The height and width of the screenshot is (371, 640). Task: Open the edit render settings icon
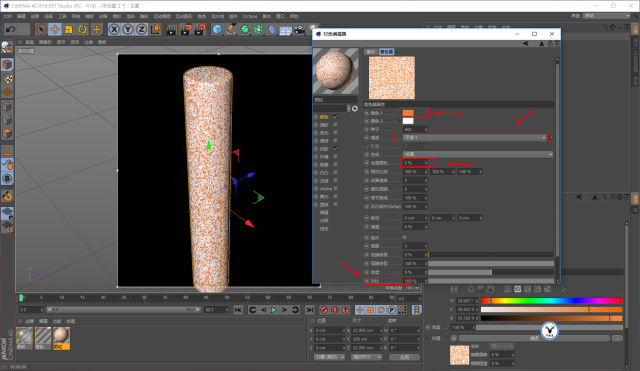click(200, 29)
